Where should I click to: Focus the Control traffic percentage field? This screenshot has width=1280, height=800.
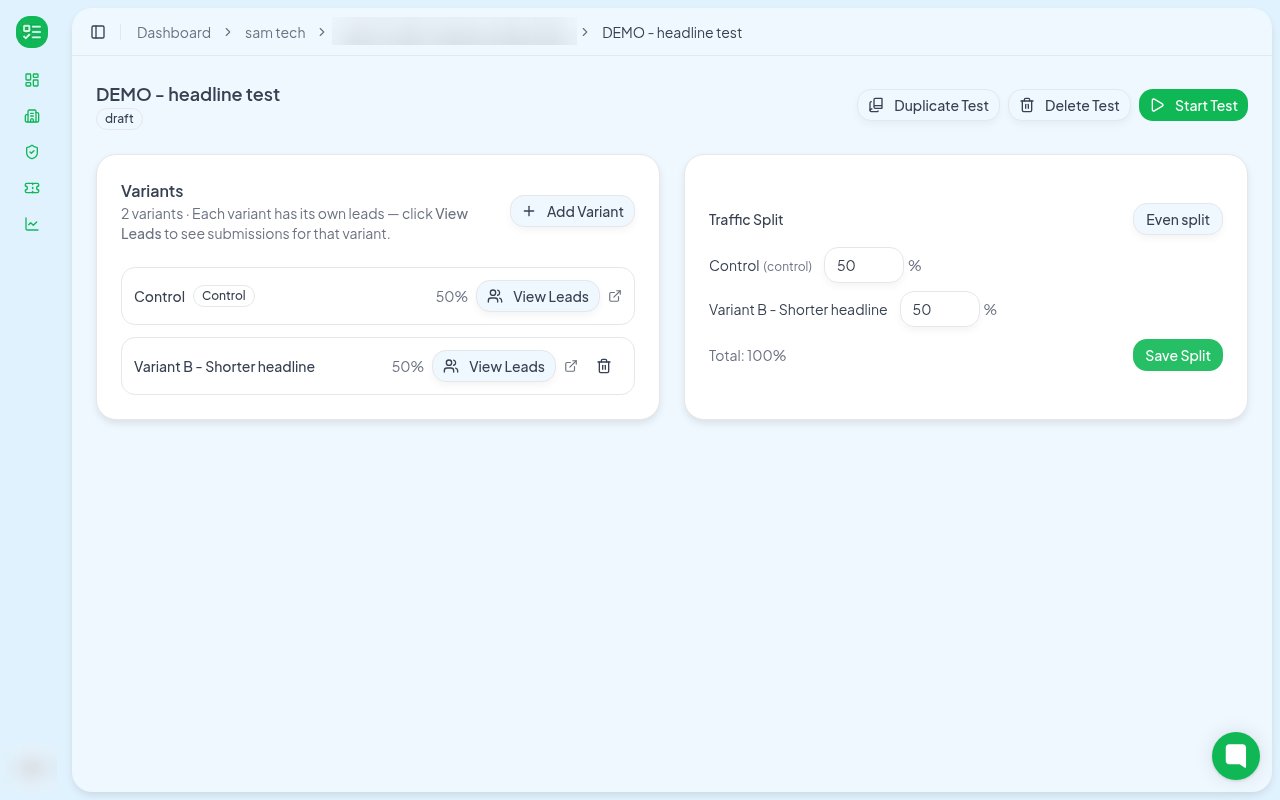(x=864, y=265)
